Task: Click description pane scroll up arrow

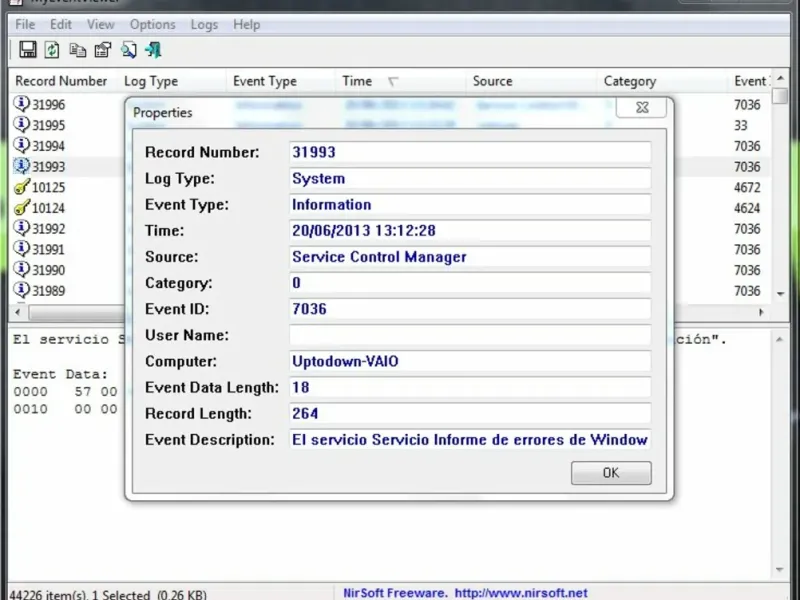Action: click(780, 340)
